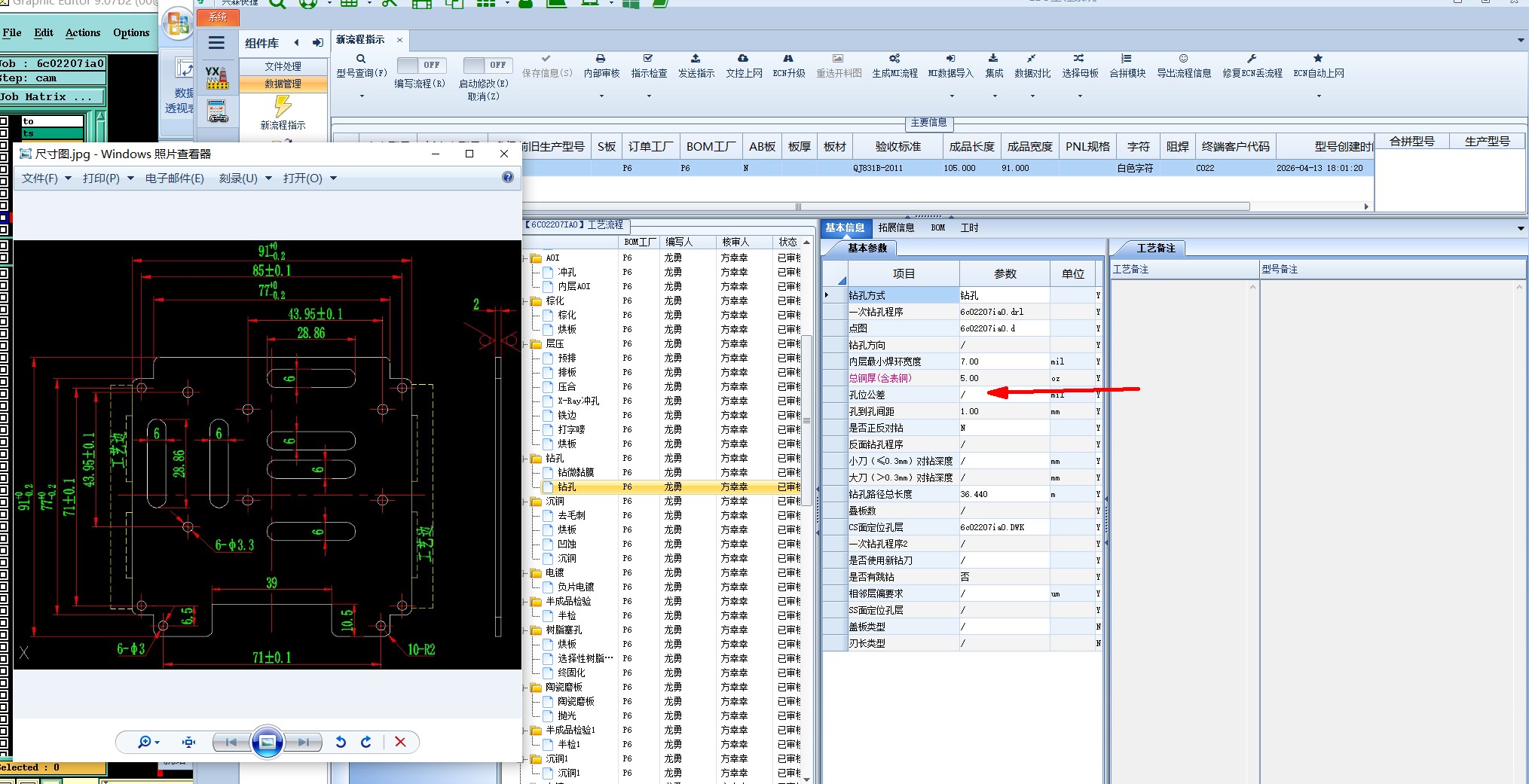
Task: Click 电子邮件(E) in photo viewer
Action: pyautogui.click(x=175, y=178)
